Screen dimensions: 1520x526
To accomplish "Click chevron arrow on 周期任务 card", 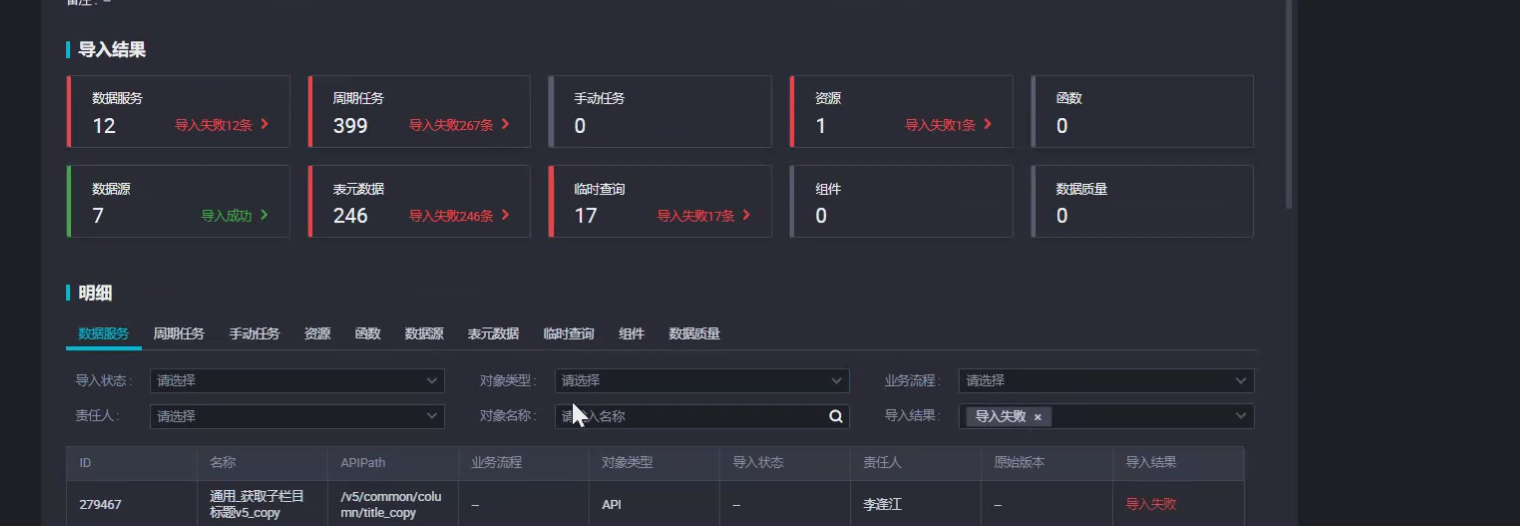I will [505, 125].
